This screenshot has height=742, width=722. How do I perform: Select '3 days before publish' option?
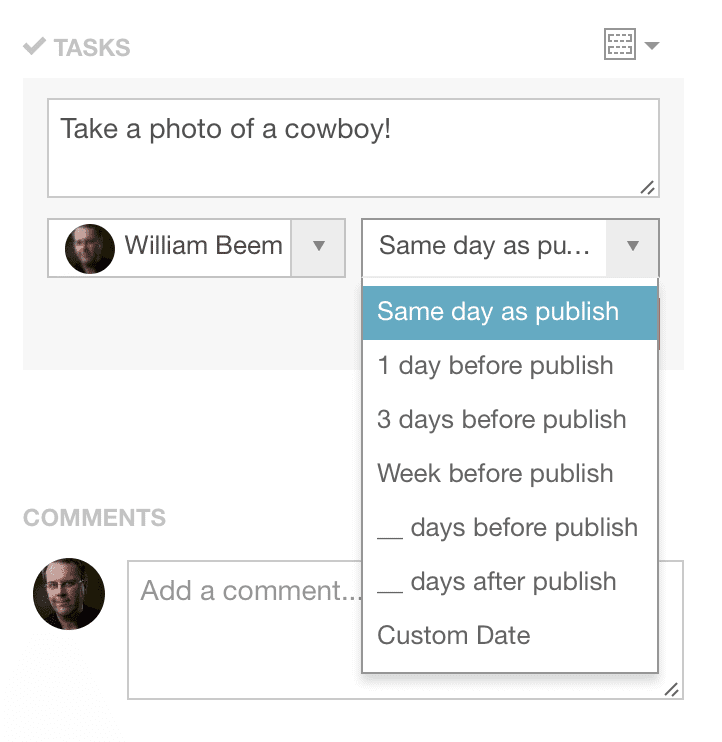pos(510,420)
